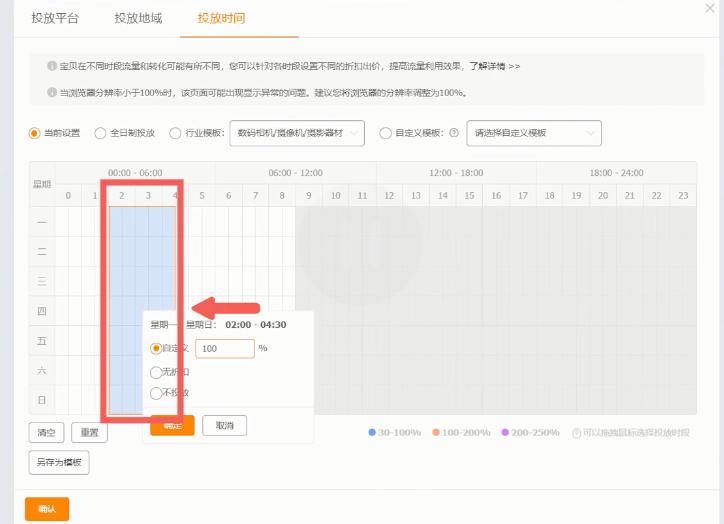Viewport: 724px width, 524px height.
Task: Click the 重置 button
Action: [90, 433]
